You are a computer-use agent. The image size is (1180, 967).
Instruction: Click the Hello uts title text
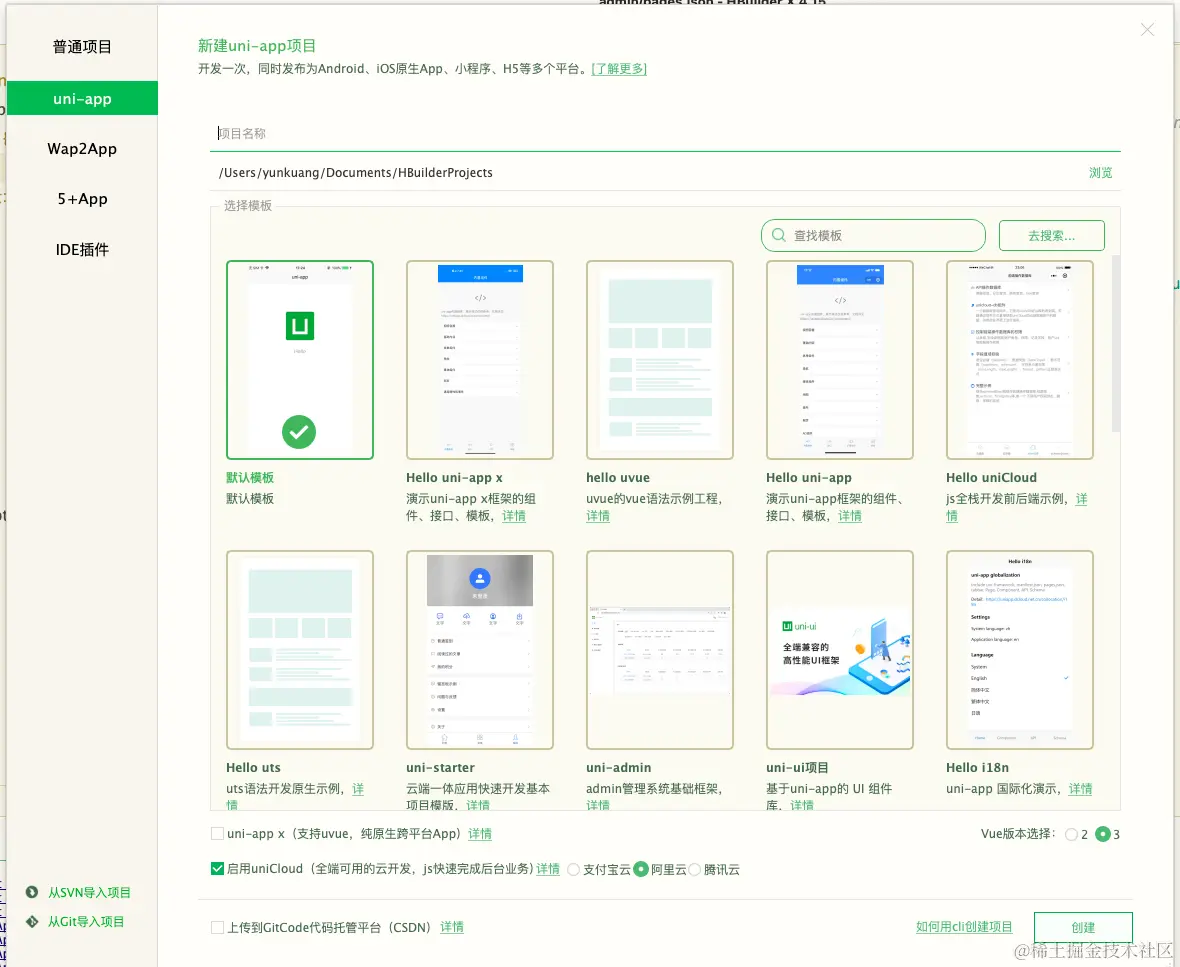point(254,768)
